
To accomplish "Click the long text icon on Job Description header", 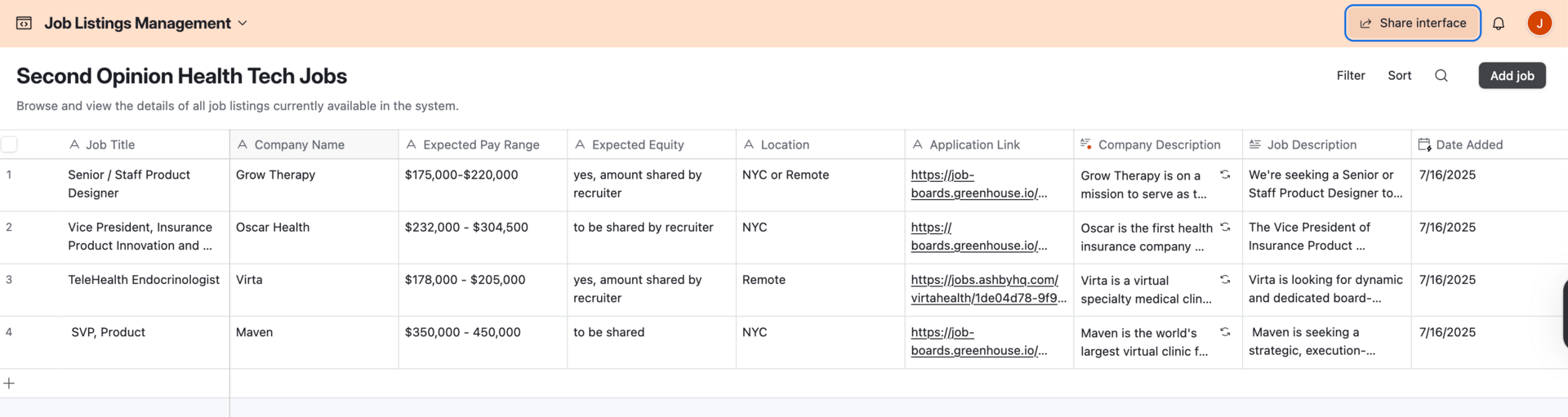I will [x=1255, y=144].
